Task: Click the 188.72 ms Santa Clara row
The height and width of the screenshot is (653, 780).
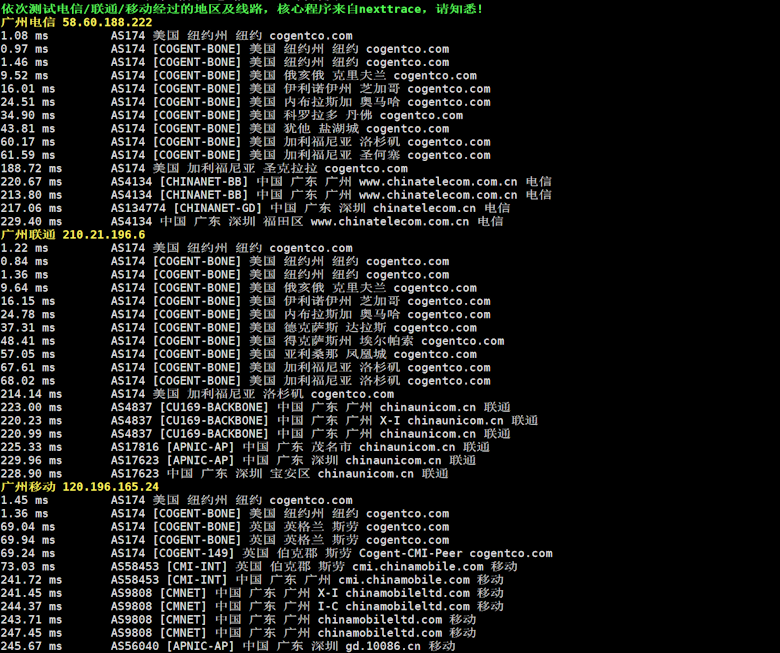Action: (204, 169)
